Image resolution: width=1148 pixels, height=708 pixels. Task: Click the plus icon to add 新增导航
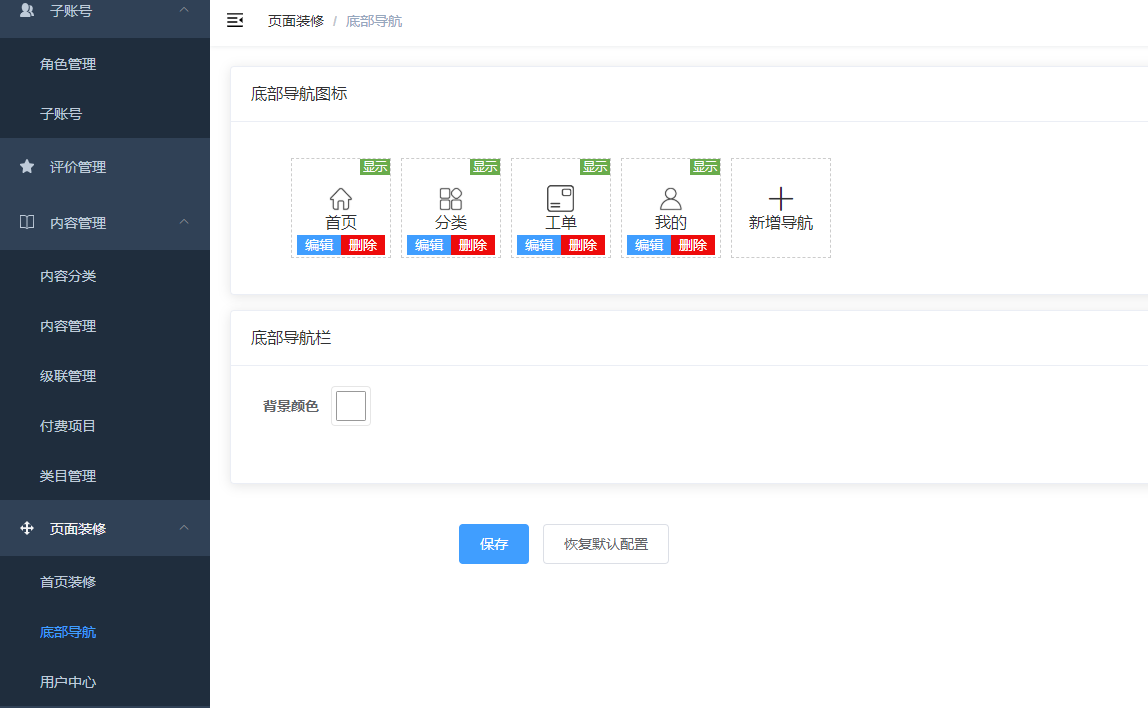(780, 196)
